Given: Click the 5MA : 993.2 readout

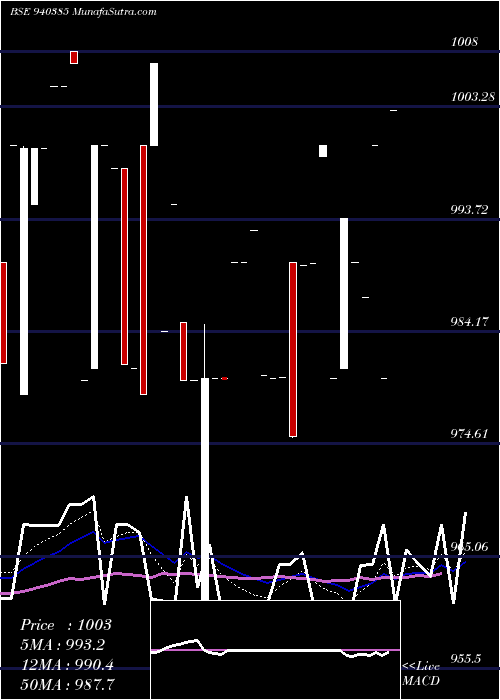Looking at the screenshot, I should [x=63, y=645].
